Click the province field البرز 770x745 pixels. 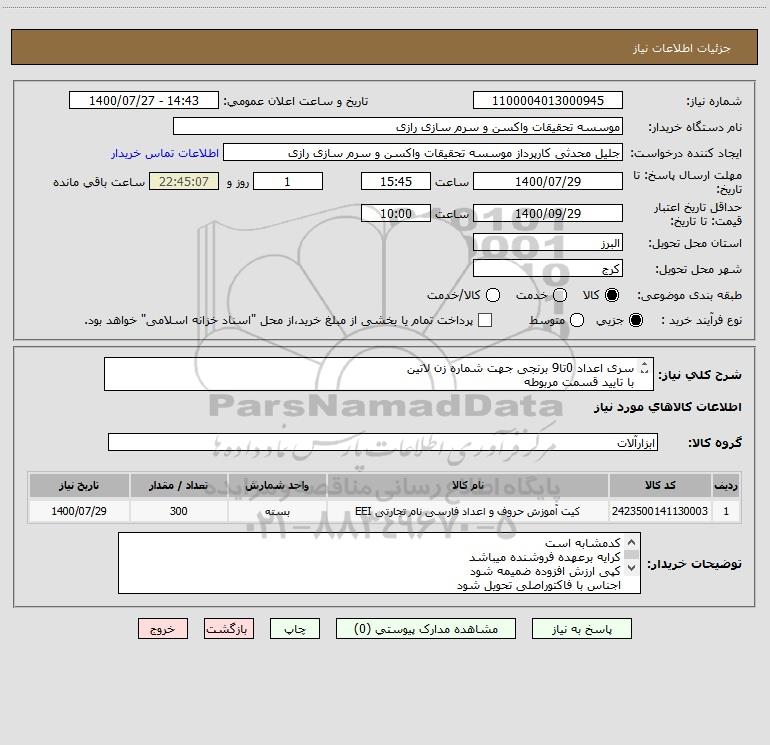(548, 243)
